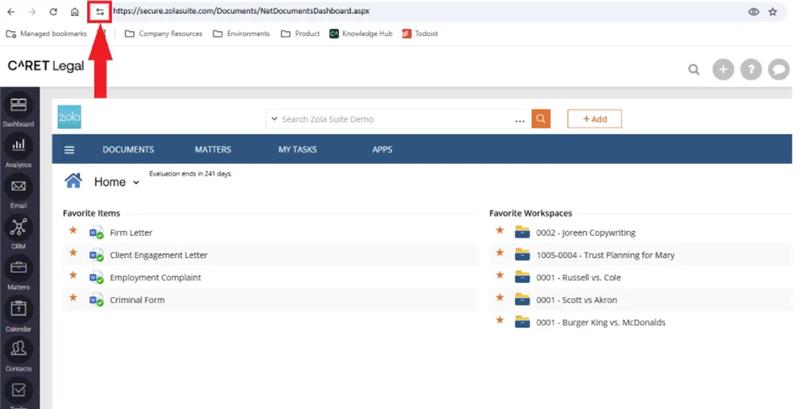Open the MATTERS menu
This screenshot has width=800, height=409.
coord(213,149)
